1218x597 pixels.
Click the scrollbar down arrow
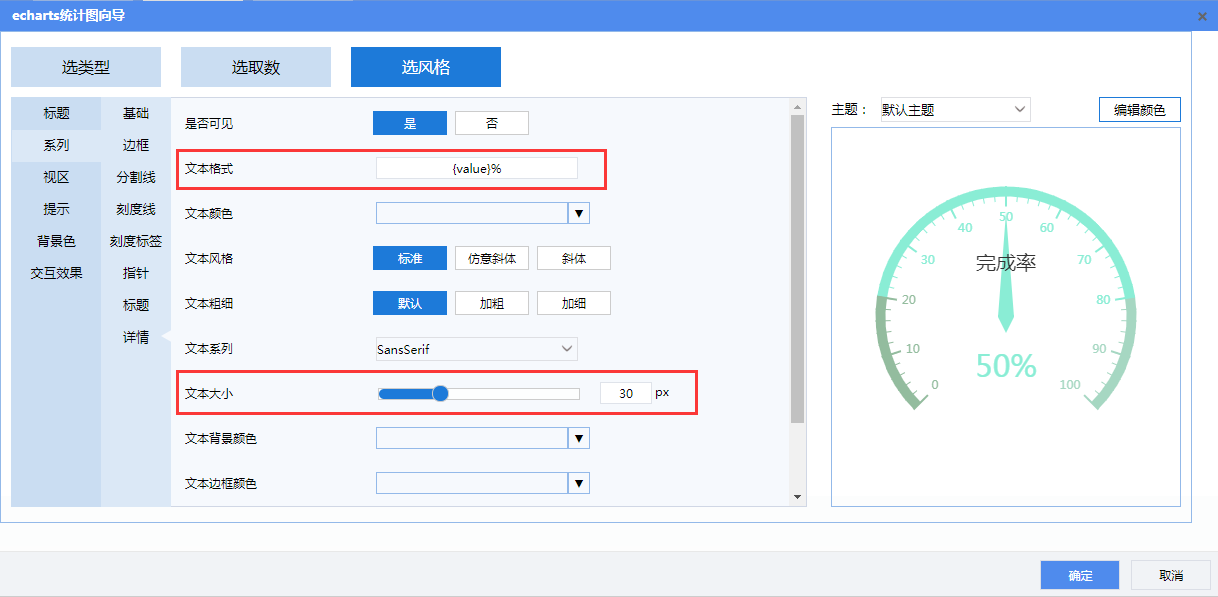tap(797, 497)
